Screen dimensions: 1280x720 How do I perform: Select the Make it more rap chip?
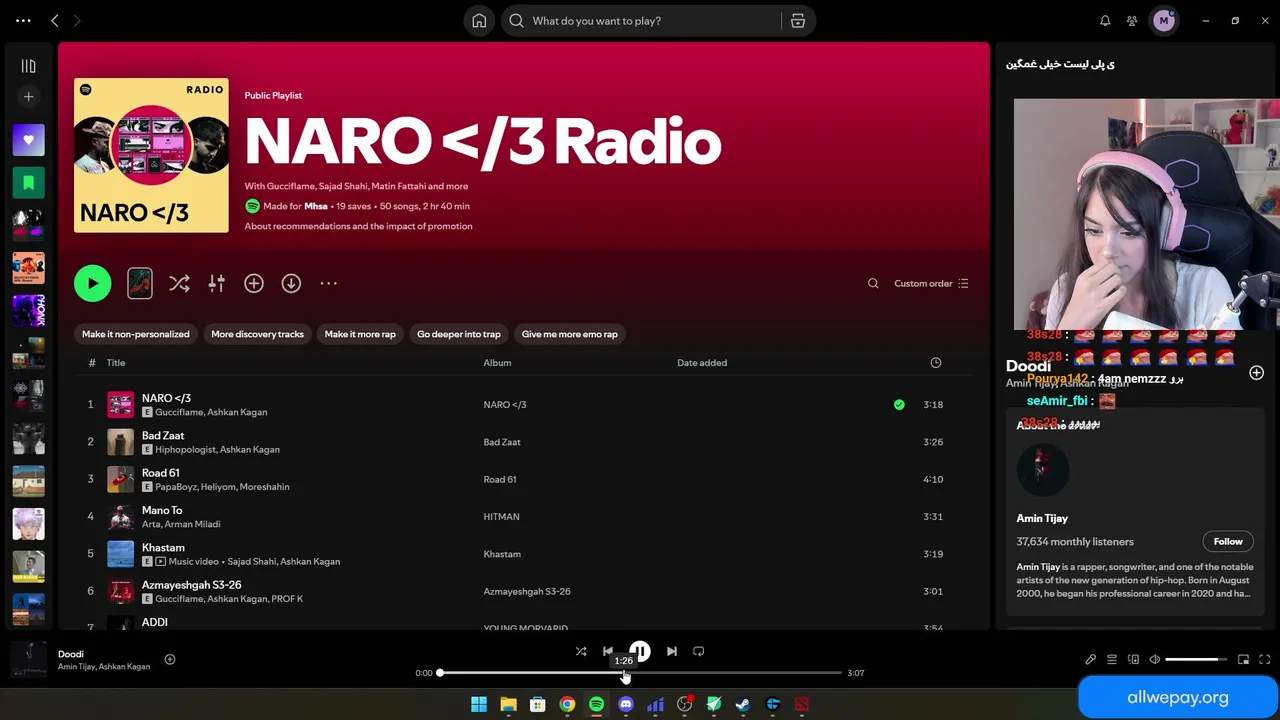pos(360,334)
